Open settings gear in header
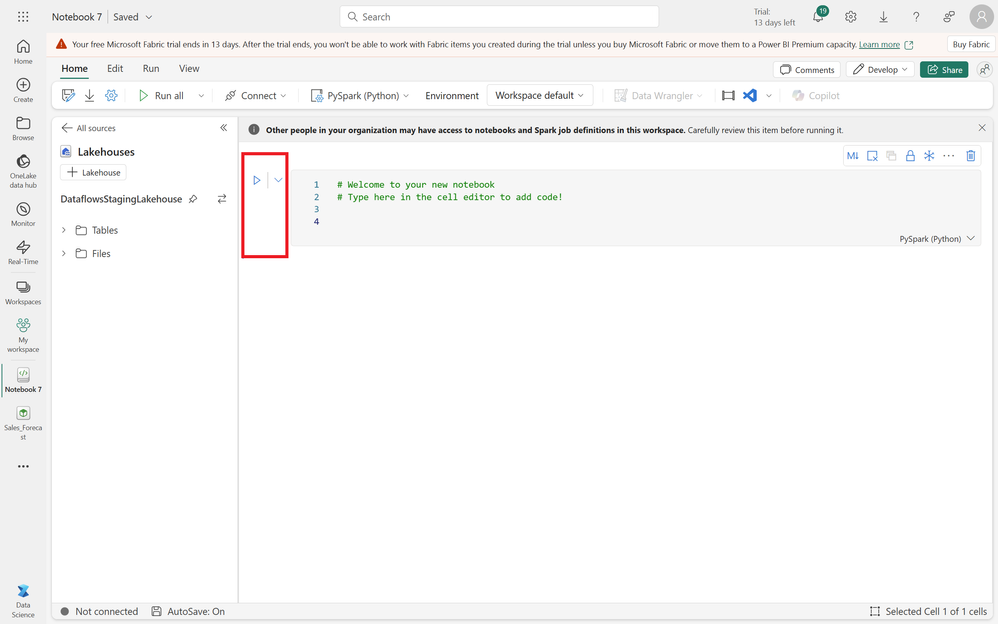Viewport: 998px width, 624px height. coord(851,17)
